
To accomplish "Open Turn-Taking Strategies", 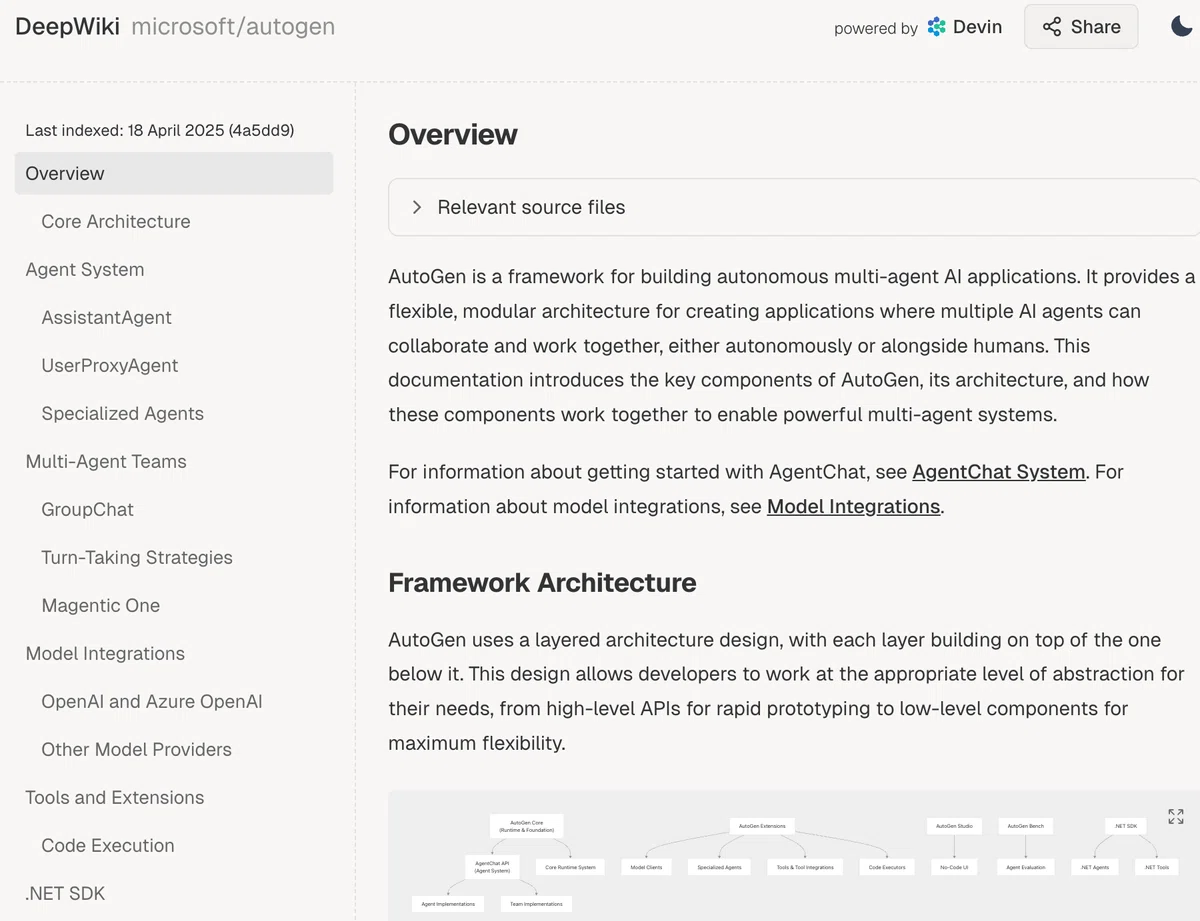I will click(x=137, y=557).
